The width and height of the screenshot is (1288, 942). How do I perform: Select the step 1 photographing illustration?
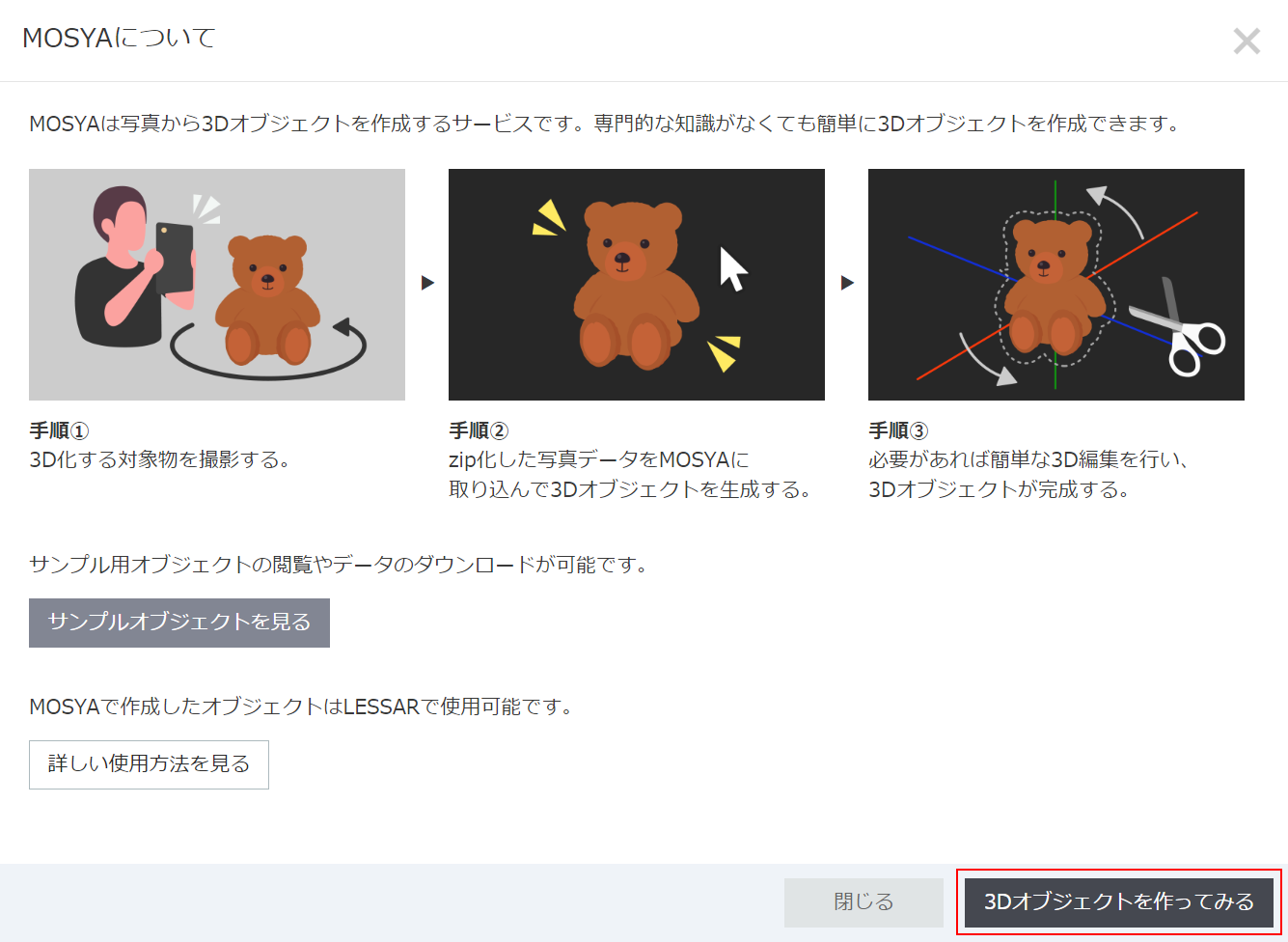pyautogui.click(x=217, y=285)
